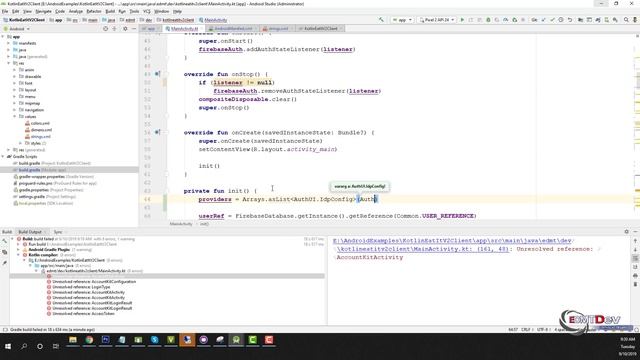Collapse the res folder

click(x=9, y=63)
